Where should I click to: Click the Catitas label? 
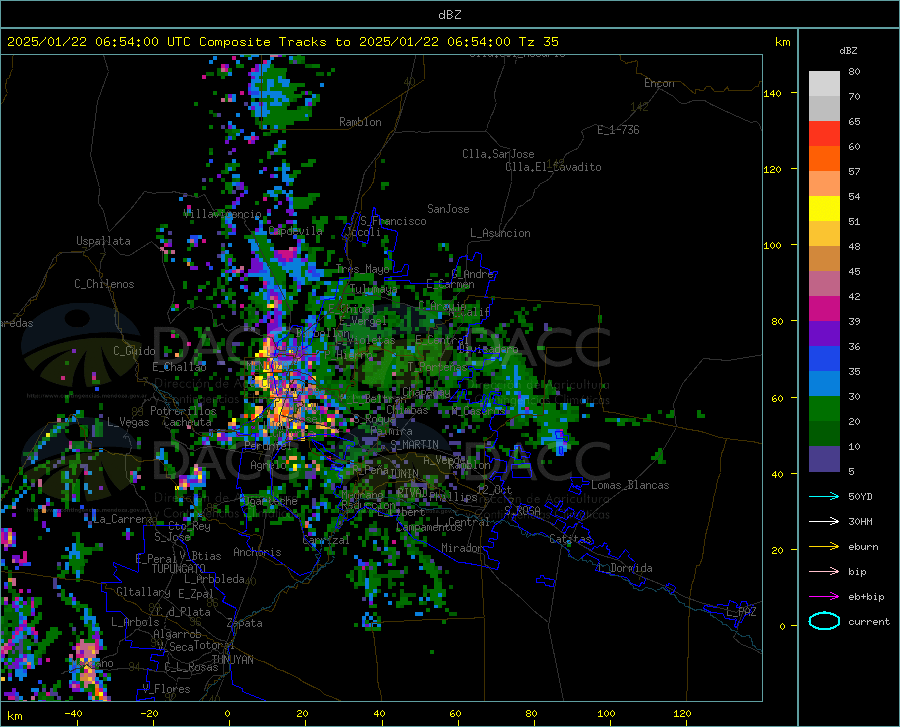pyautogui.click(x=570, y=539)
